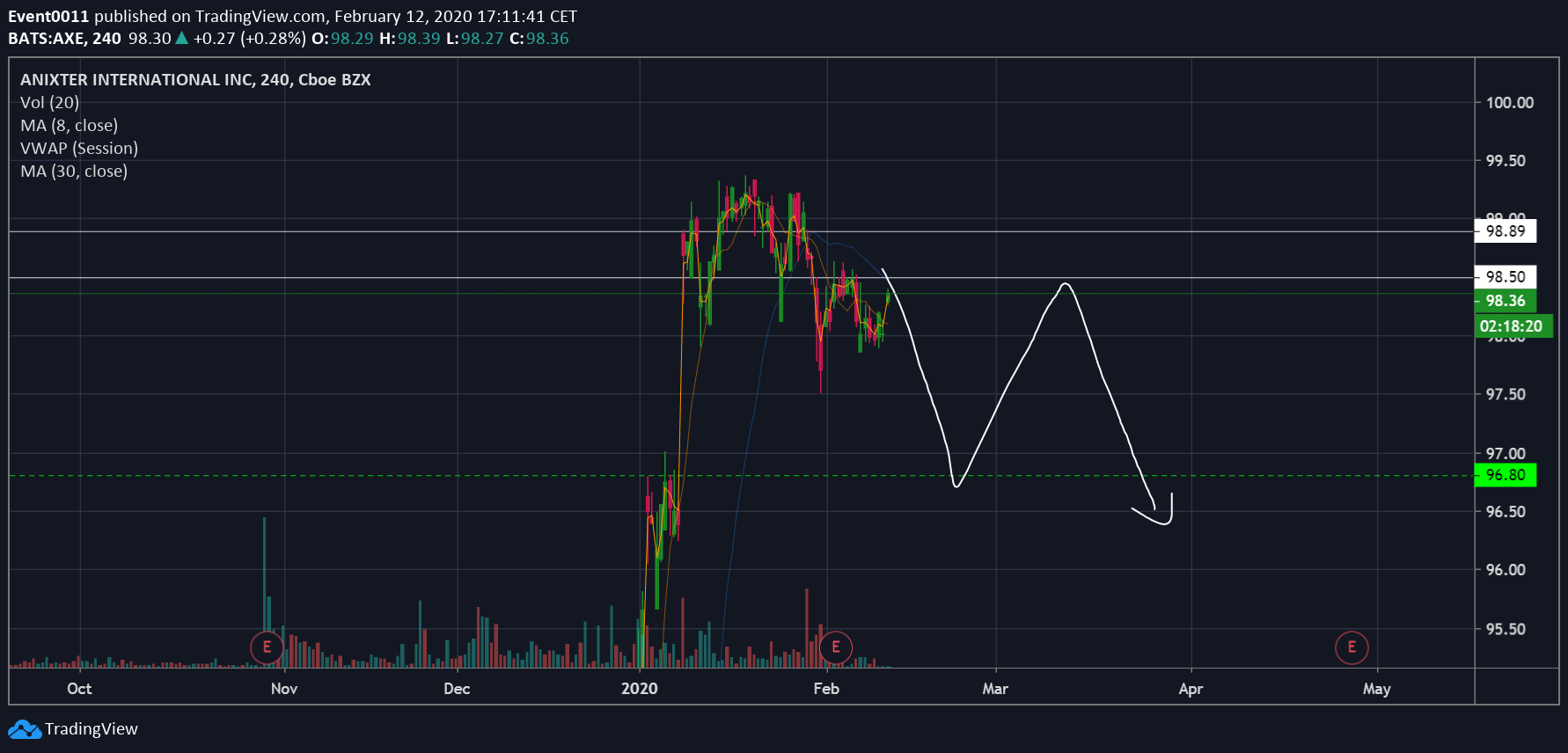The width and height of the screenshot is (1568, 753).
Task: Click the 96.50 price axis label
Action: coord(1506,512)
